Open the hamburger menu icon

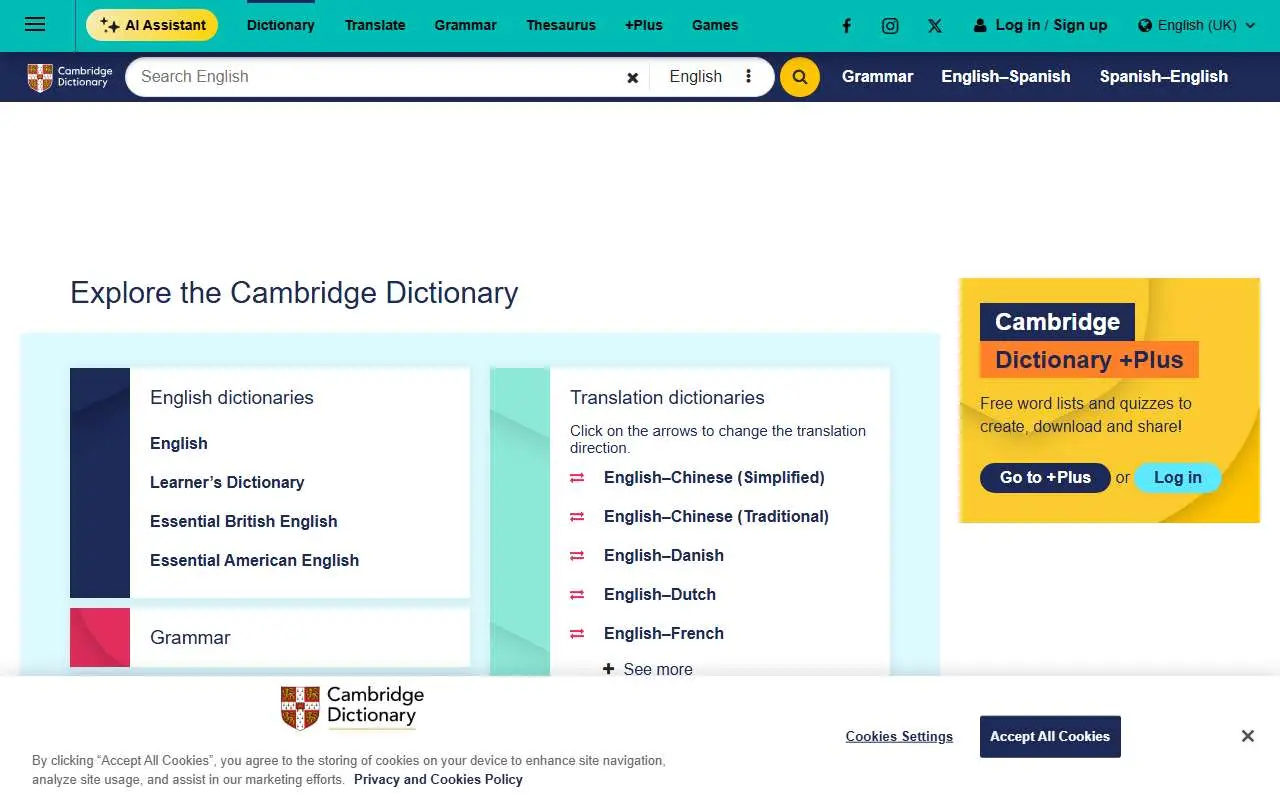(x=35, y=25)
